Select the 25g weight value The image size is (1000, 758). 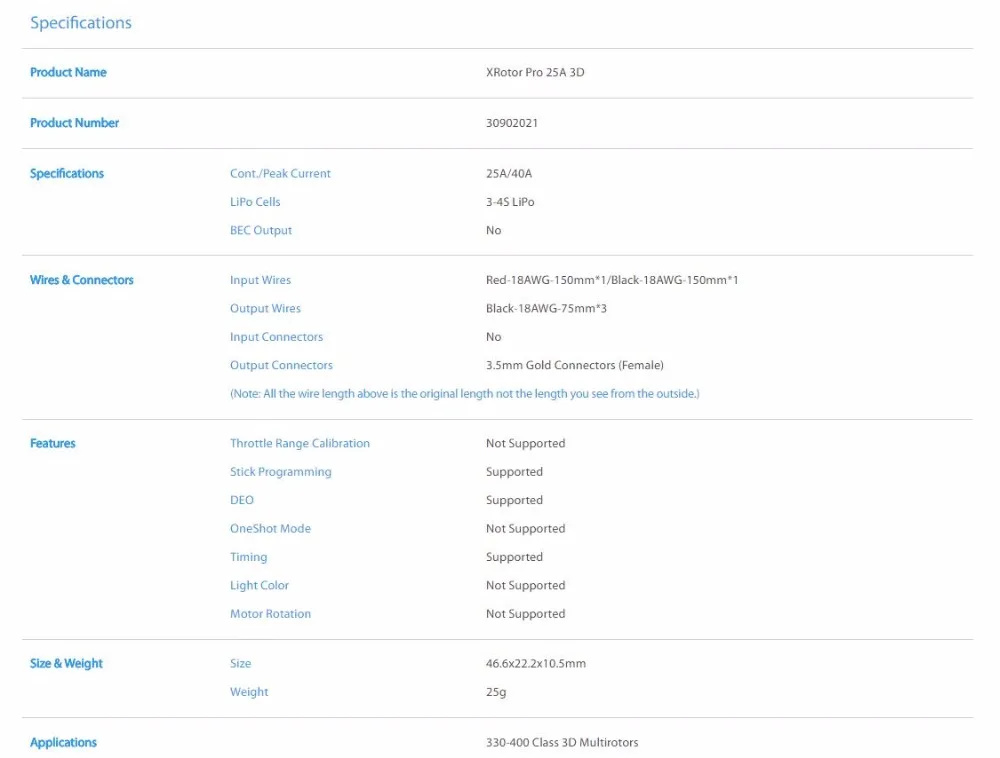496,692
